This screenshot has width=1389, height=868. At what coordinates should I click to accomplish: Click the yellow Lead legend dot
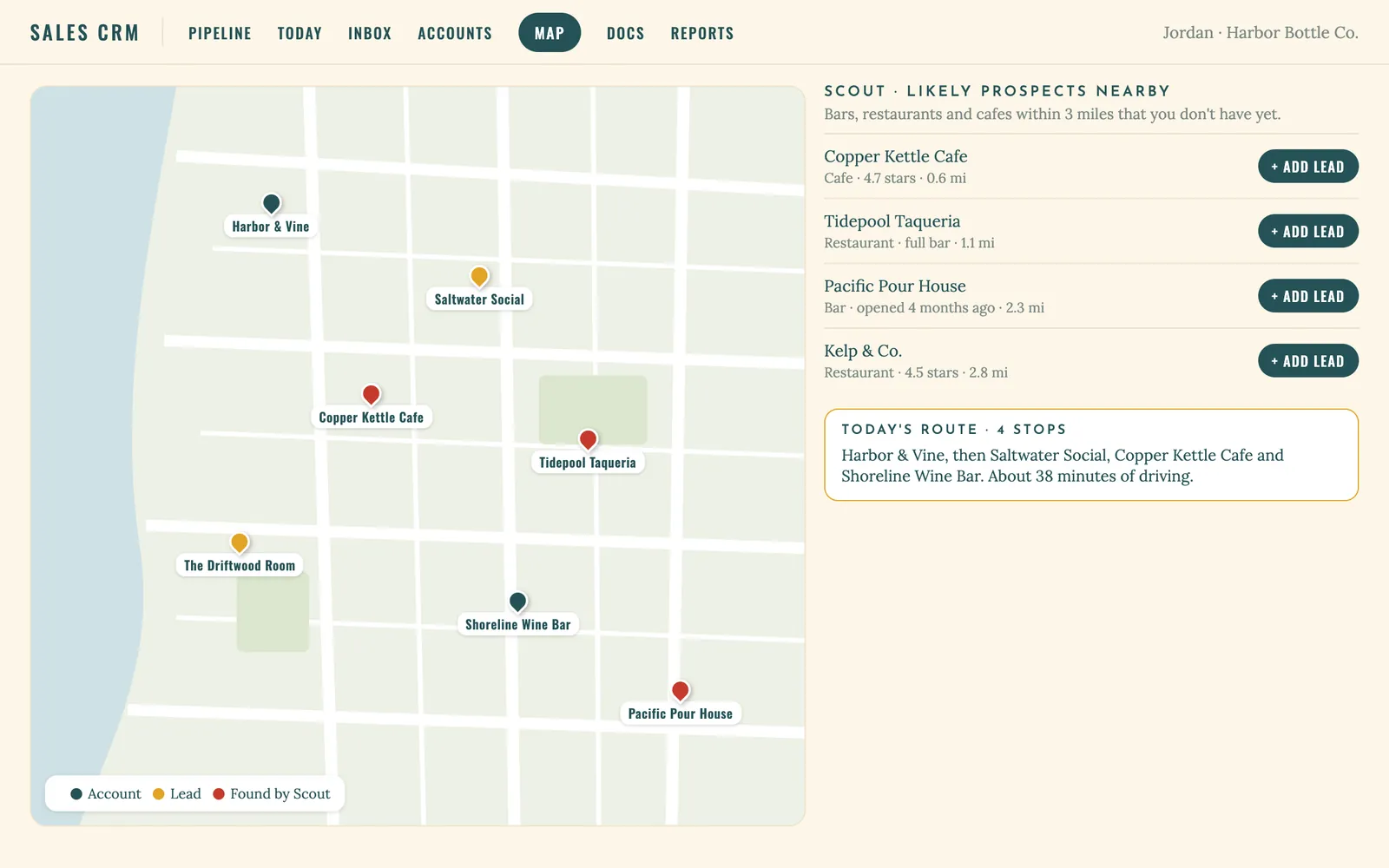[158, 794]
